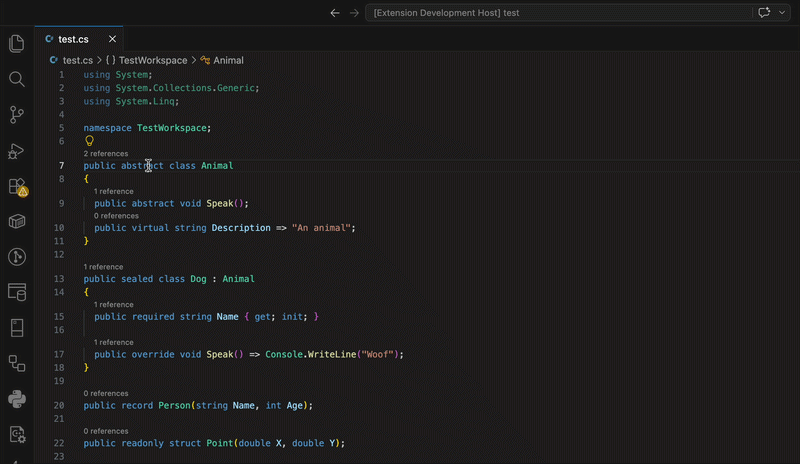Click the lightbulb code action on line 6
Image resolution: width=800 pixels, height=464 pixels.
89,141
